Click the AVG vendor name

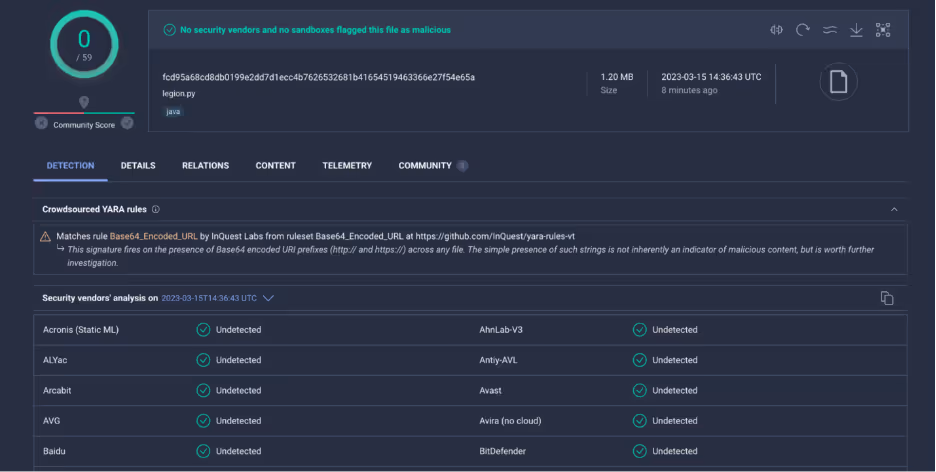point(51,421)
